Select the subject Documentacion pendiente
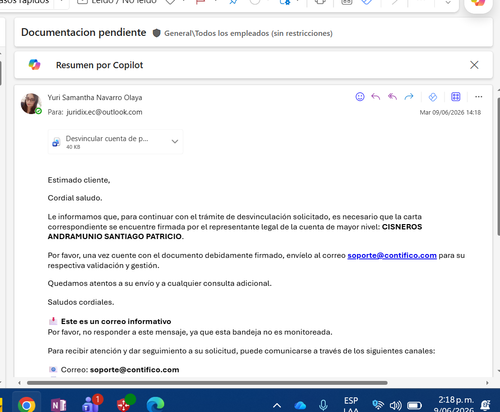500x412 pixels. tap(84, 32)
